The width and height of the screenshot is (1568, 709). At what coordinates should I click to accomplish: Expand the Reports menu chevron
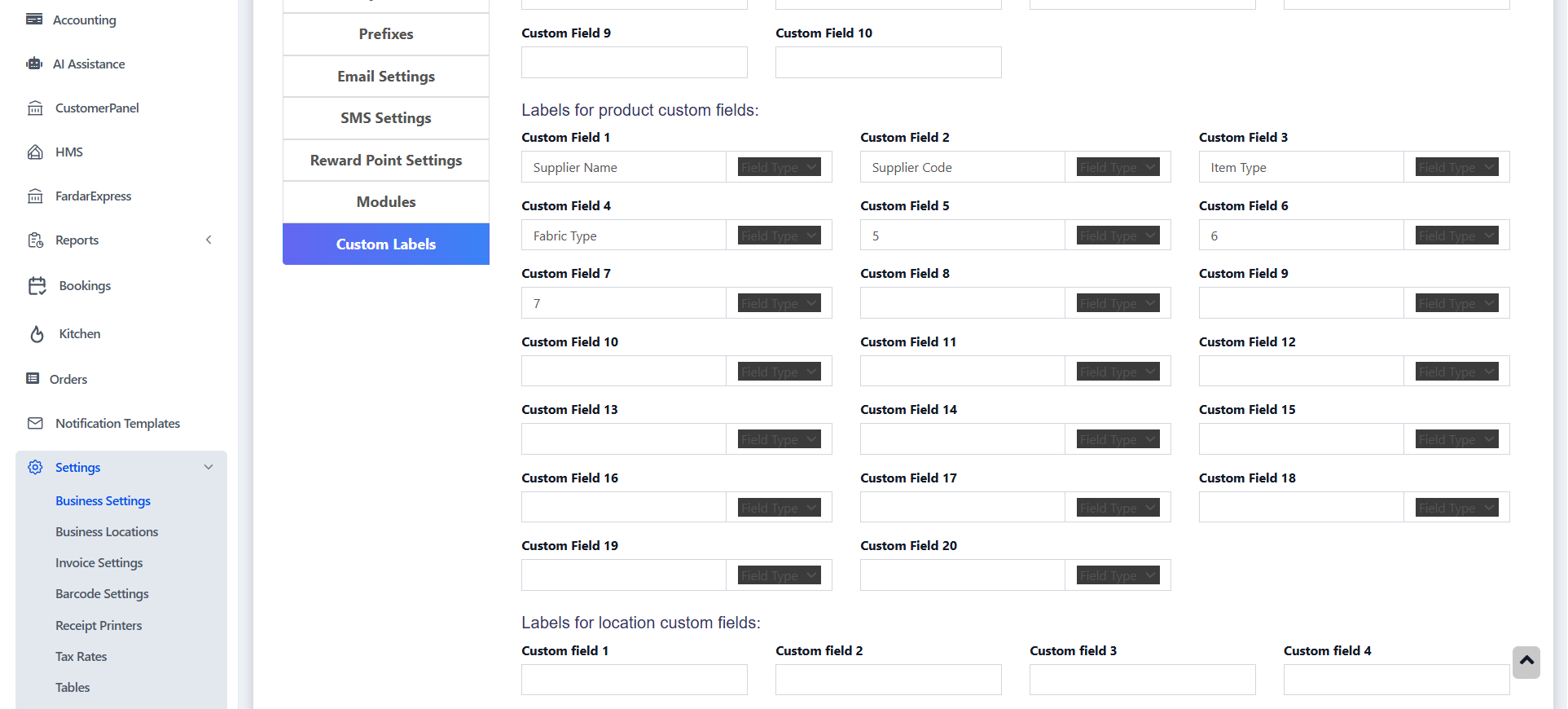click(x=209, y=240)
